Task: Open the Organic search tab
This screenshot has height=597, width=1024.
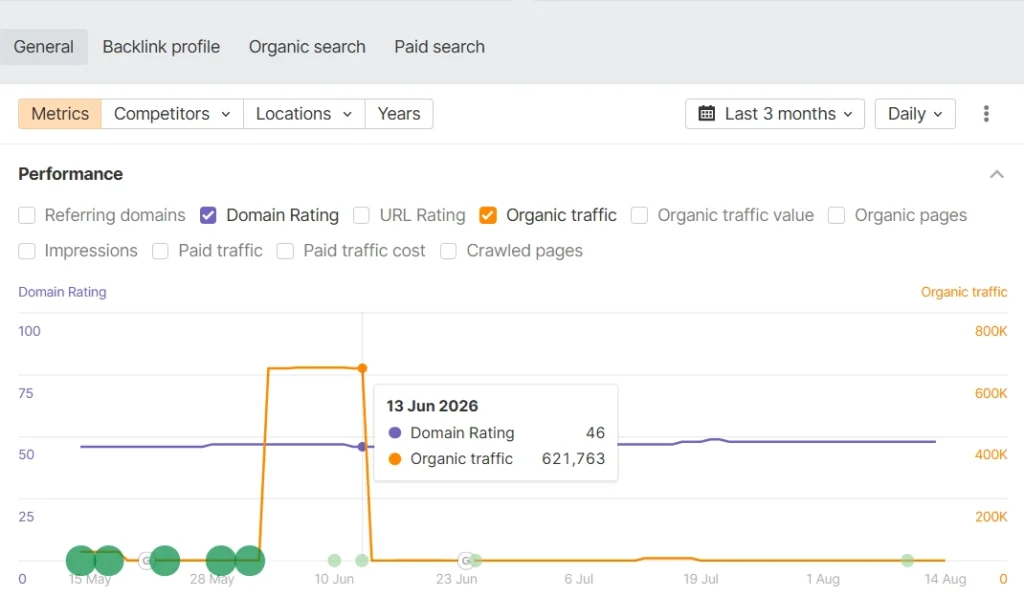Action: (307, 47)
